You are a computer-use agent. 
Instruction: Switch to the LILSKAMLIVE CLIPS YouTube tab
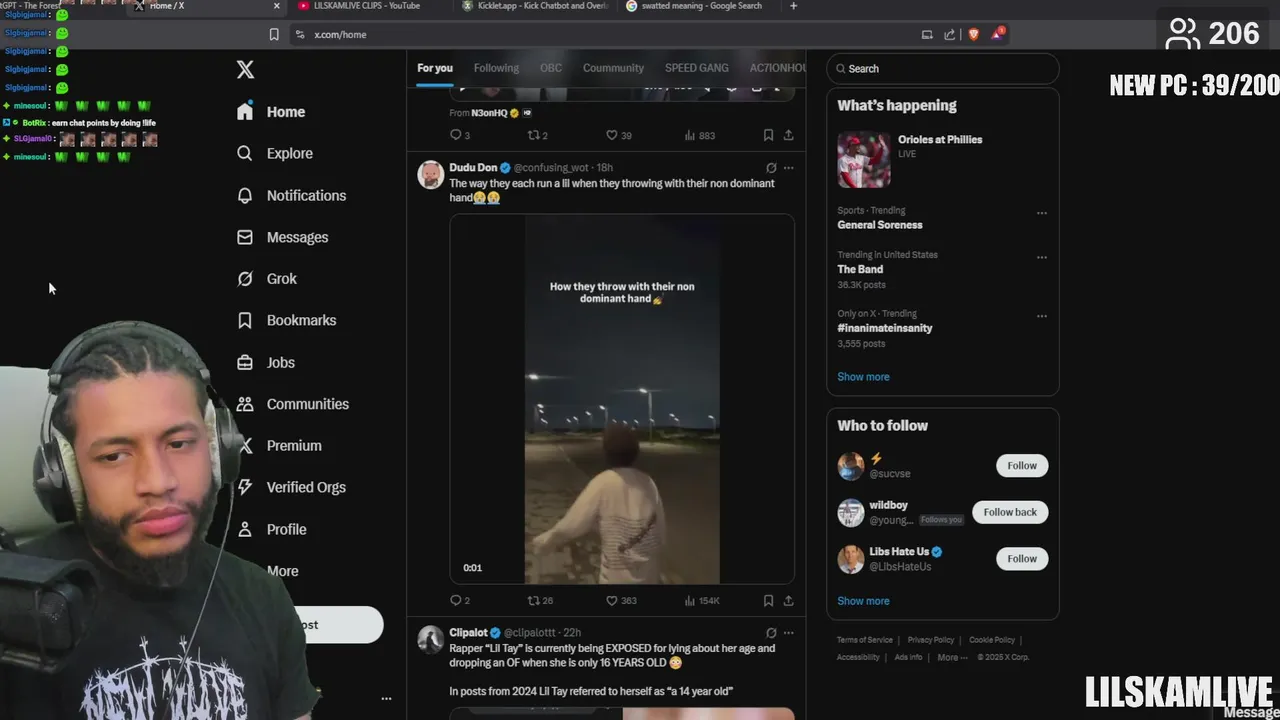click(x=366, y=6)
